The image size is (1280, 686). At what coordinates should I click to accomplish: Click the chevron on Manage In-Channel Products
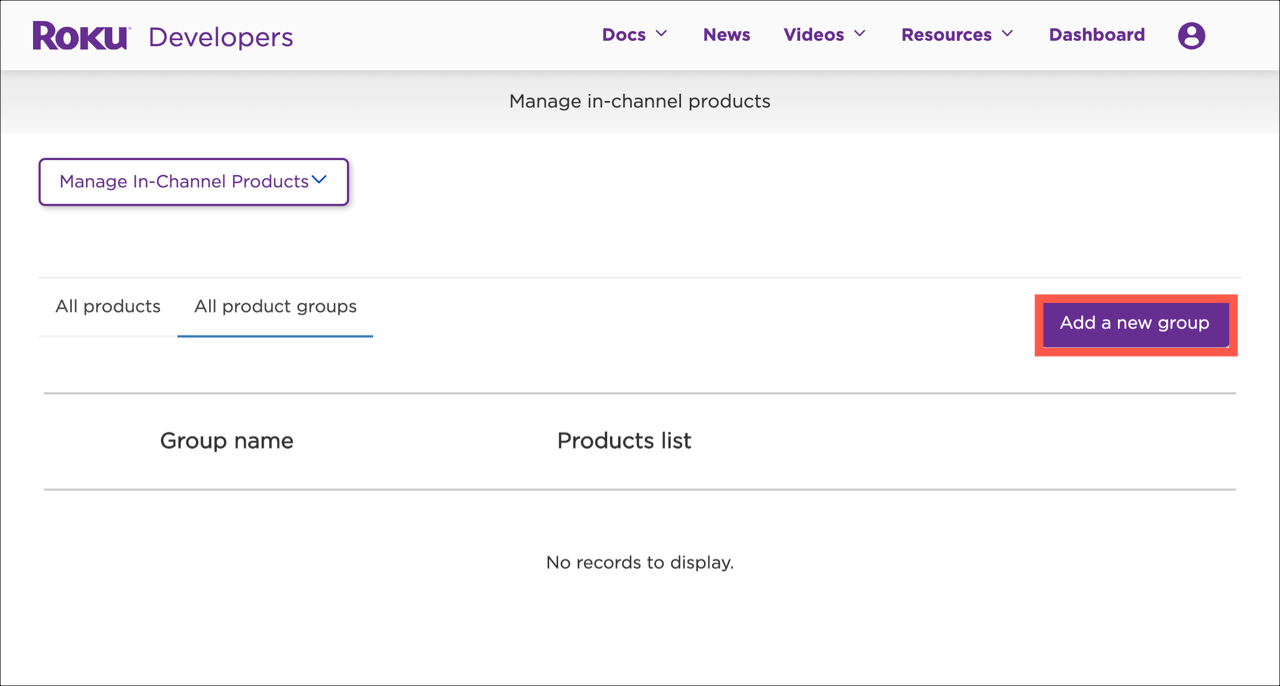click(x=319, y=180)
